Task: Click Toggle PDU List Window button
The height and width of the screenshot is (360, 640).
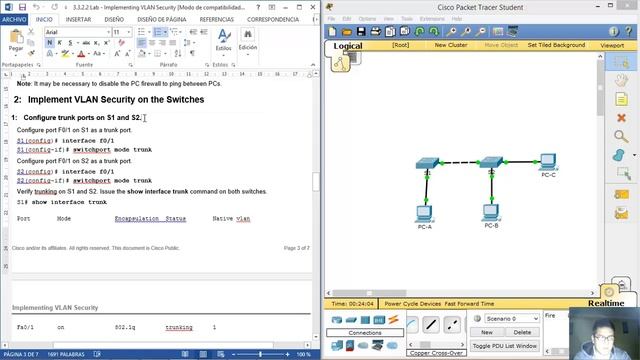Action: (x=504, y=346)
